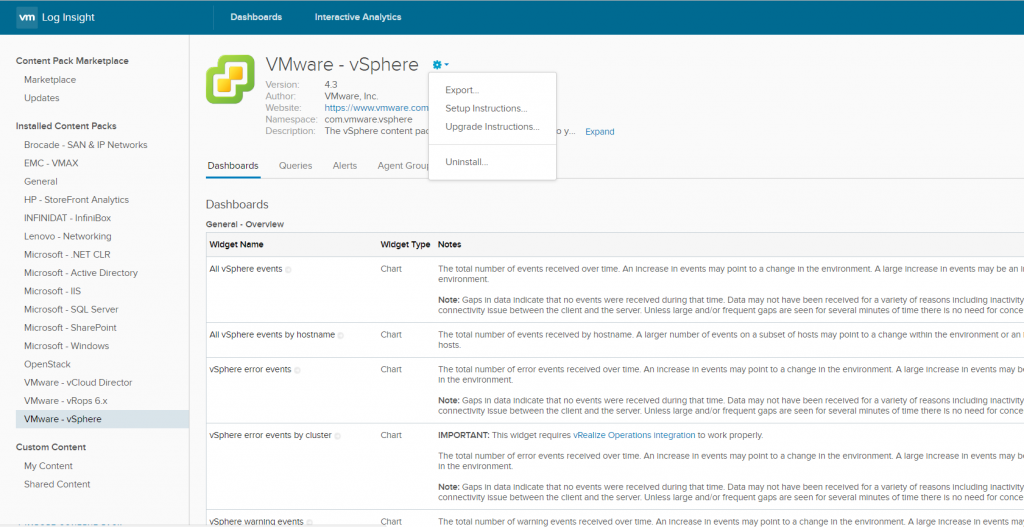Click the Notes column header
1024x527 pixels.
(449, 244)
